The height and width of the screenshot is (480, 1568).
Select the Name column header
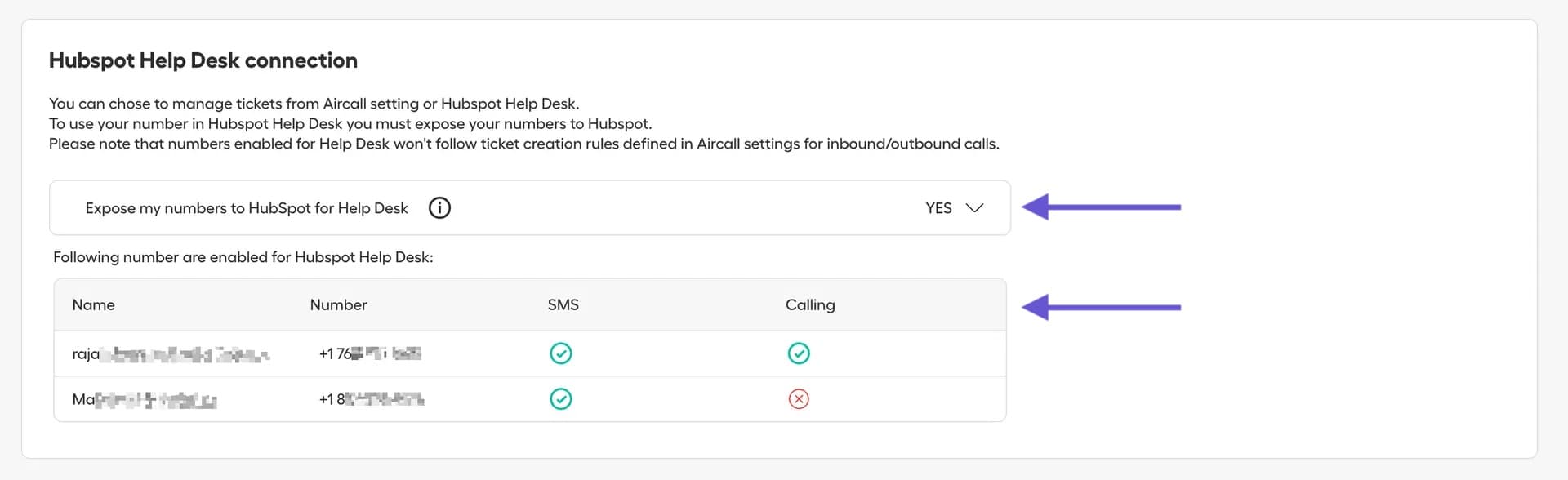coord(93,304)
